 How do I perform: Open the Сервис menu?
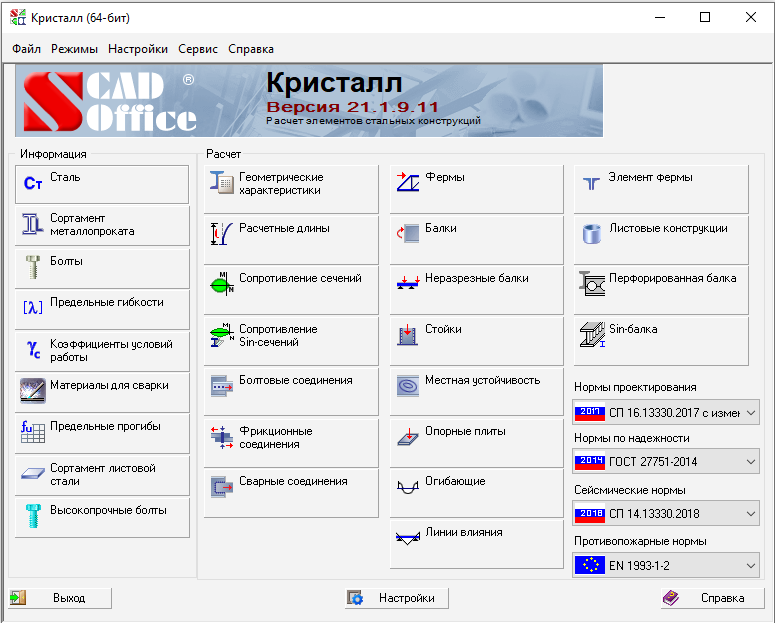tap(198, 49)
